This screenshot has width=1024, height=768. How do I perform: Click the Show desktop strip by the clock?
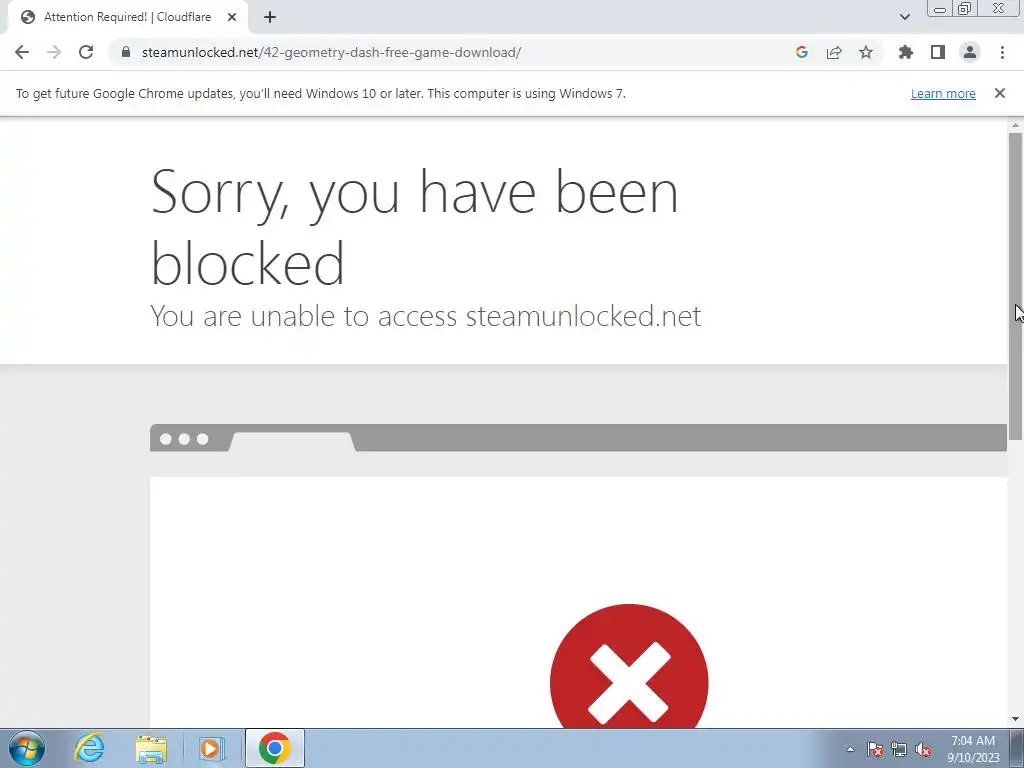coord(1017,748)
